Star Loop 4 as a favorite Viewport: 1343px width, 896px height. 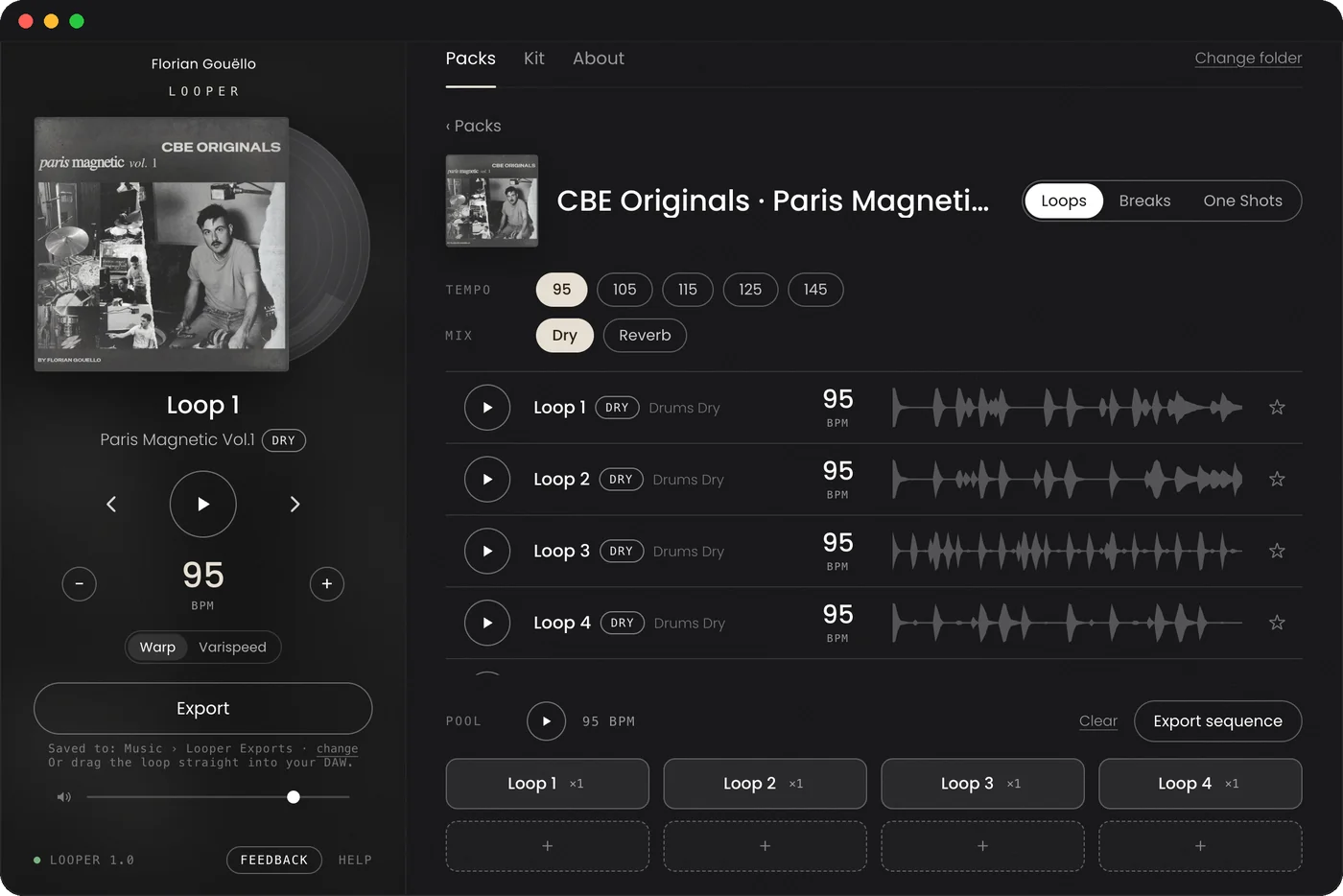(x=1277, y=623)
